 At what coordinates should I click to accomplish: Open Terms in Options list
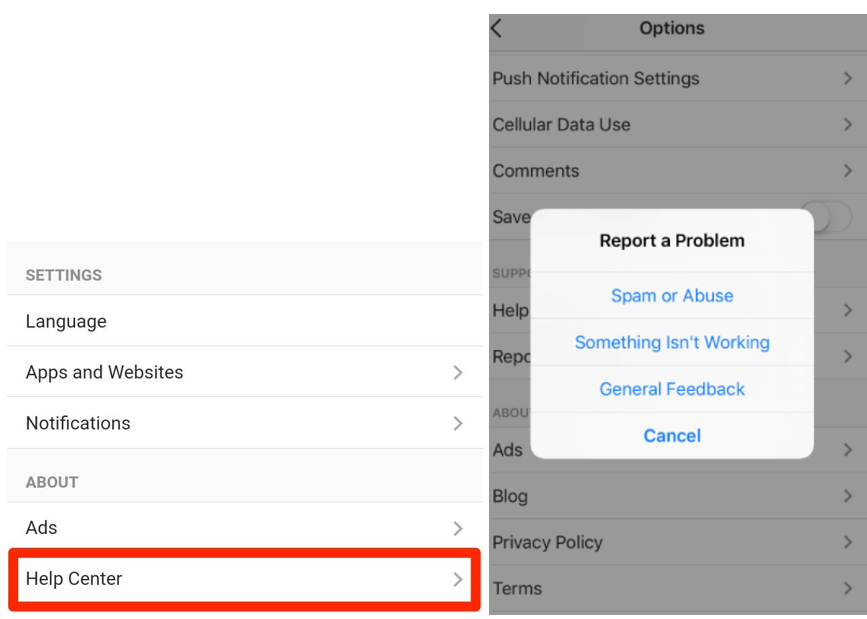[678, 589]
